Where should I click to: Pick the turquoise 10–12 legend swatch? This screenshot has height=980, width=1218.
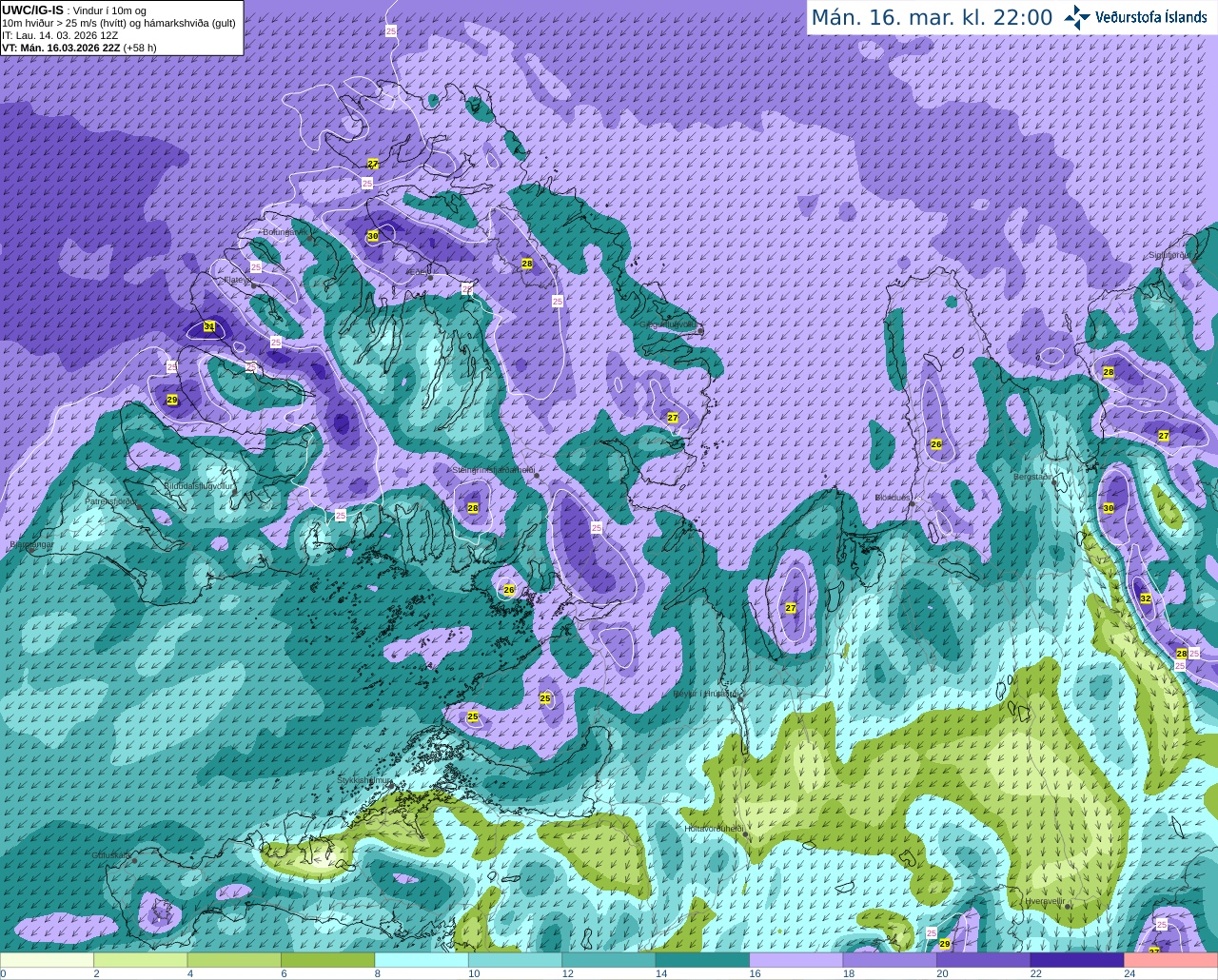point(516,960)
